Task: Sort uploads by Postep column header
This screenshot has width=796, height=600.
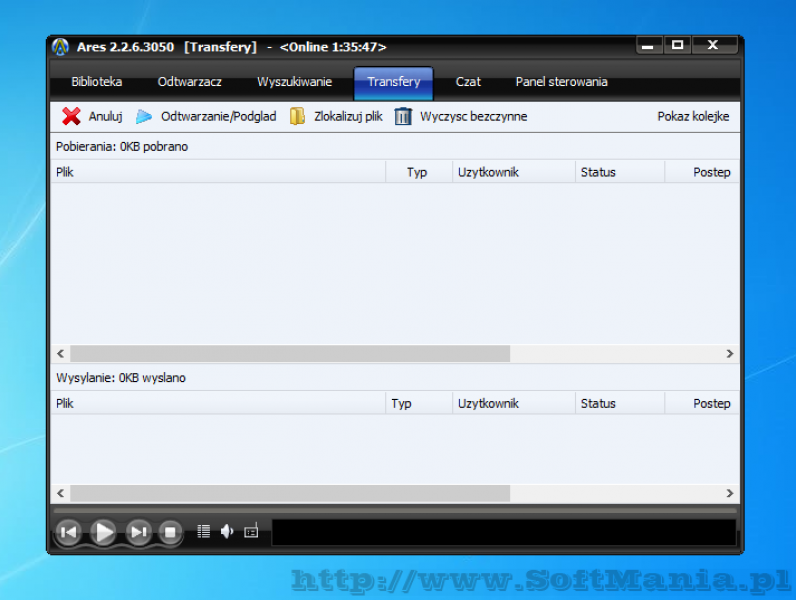Action: click(x=702, y=404)
